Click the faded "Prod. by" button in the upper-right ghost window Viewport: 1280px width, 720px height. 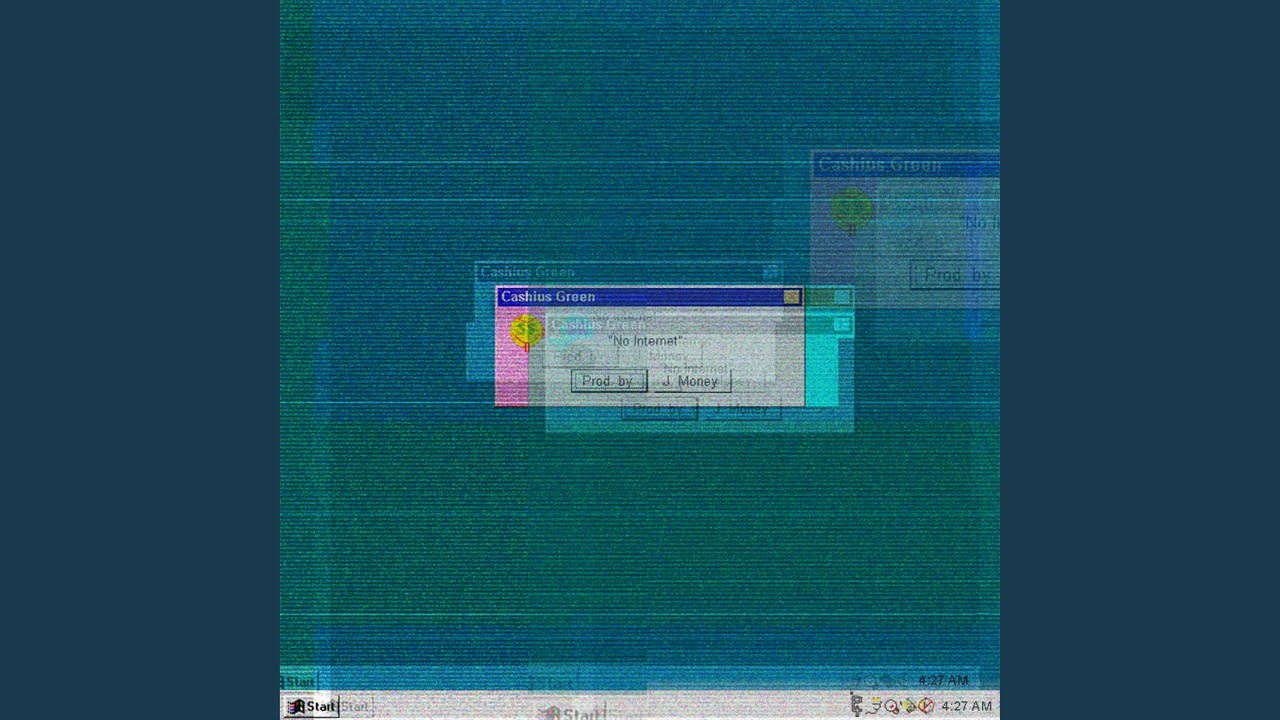[956, 275]
